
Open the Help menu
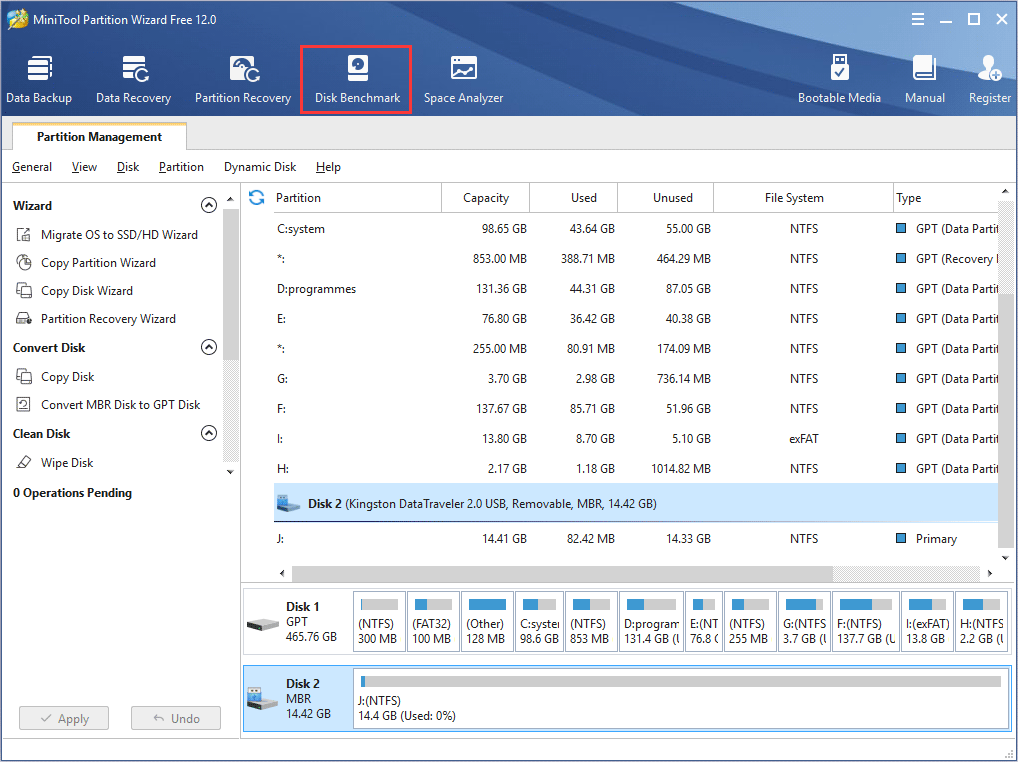point(329,167)
